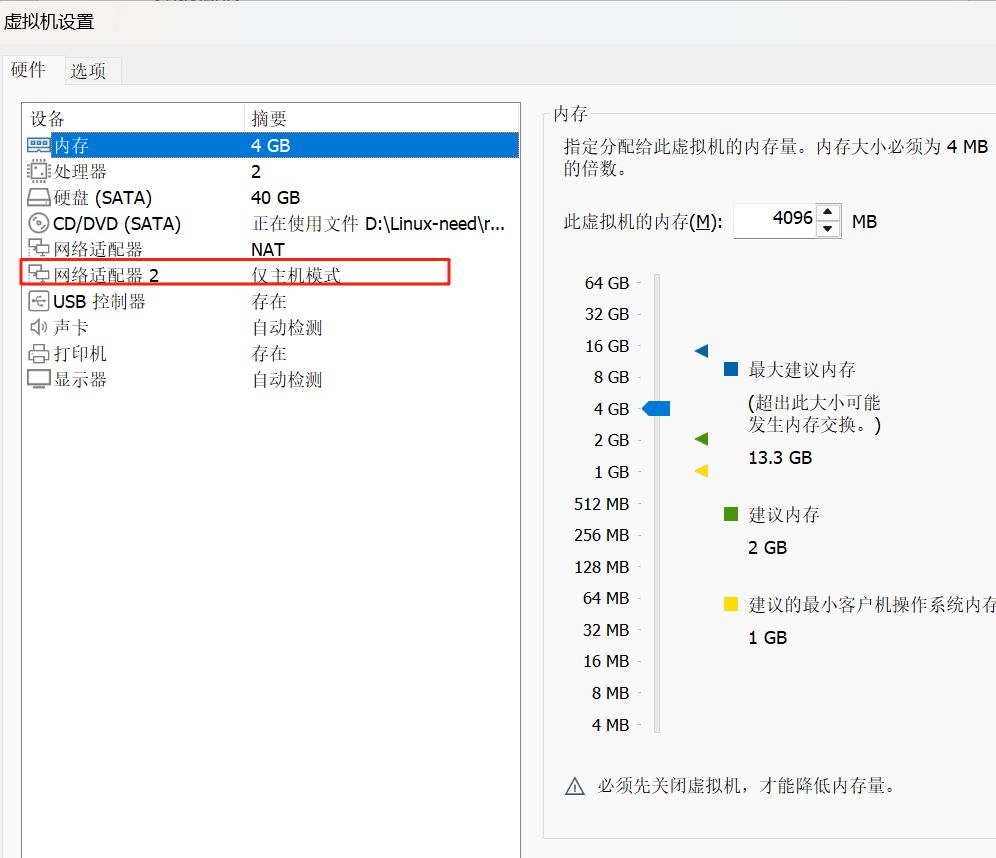Viewport: 996px width, 858px height.
Task: Click the 8 GB slider label
Action: pyautogui.click(x=611, y=377)
